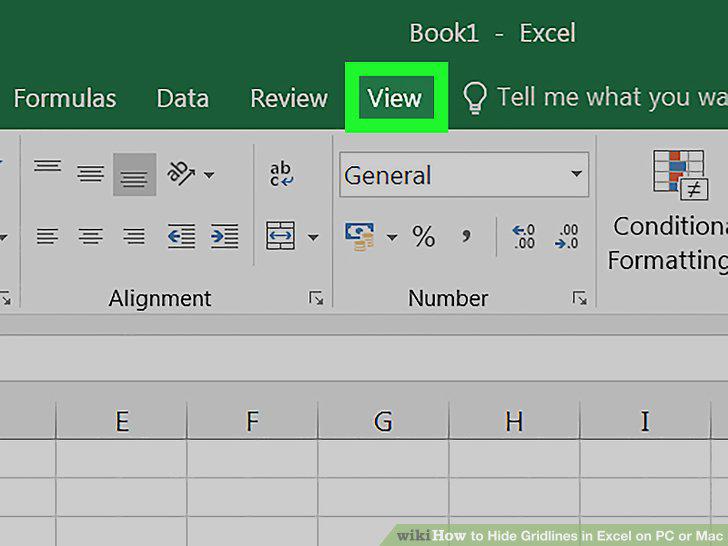Align text left
The width and height of the screenshot is (728, 546).
click(x=47, y=236)
